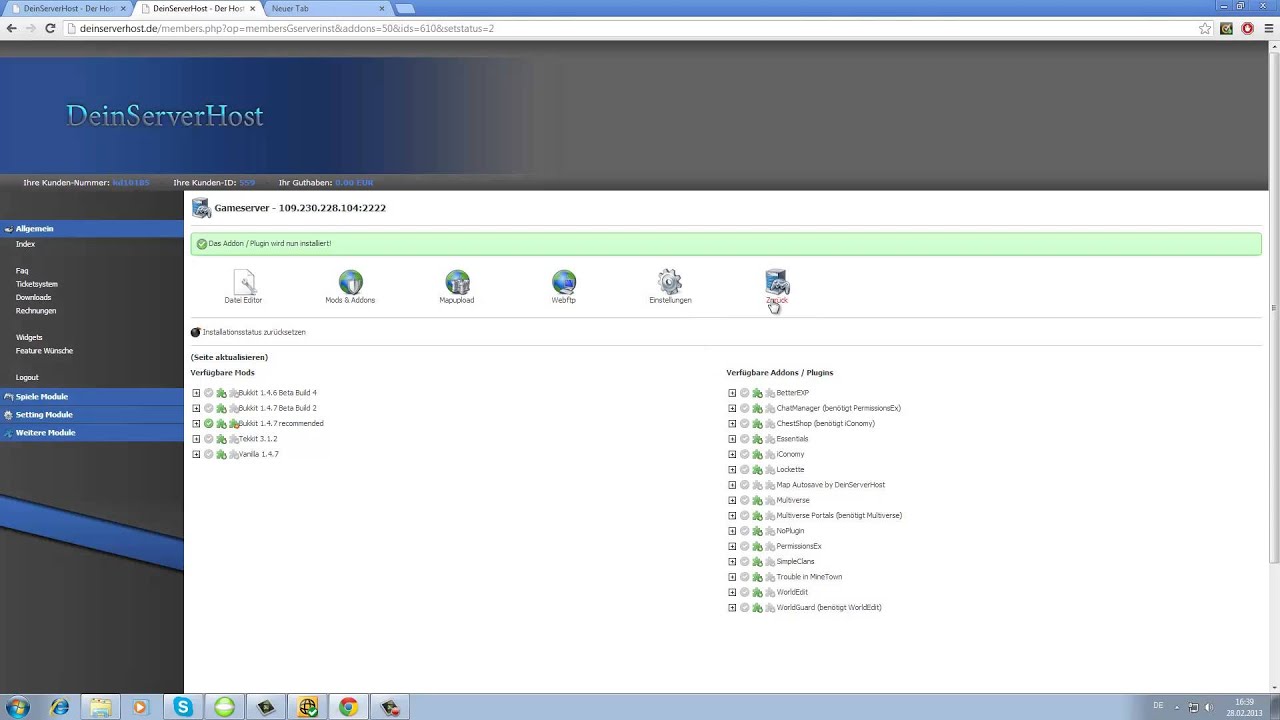Expand the Map Autosave by DeinServerHost entry
The width and height of the screenshot is (1280, 720).
tap(732, 485)
